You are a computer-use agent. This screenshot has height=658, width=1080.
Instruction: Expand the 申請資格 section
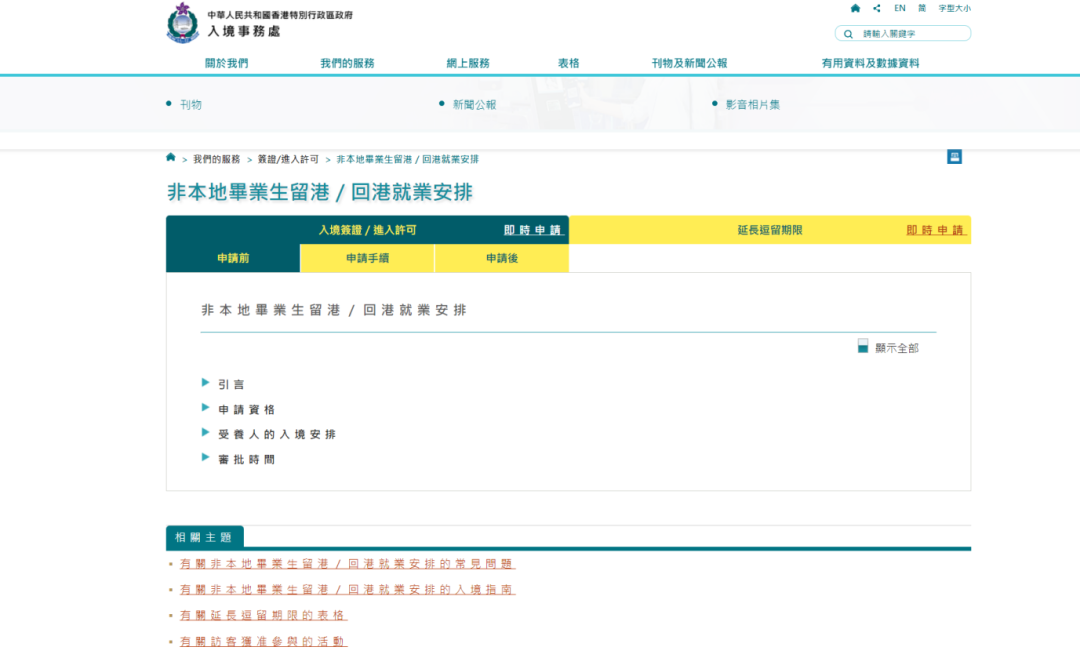247,409
